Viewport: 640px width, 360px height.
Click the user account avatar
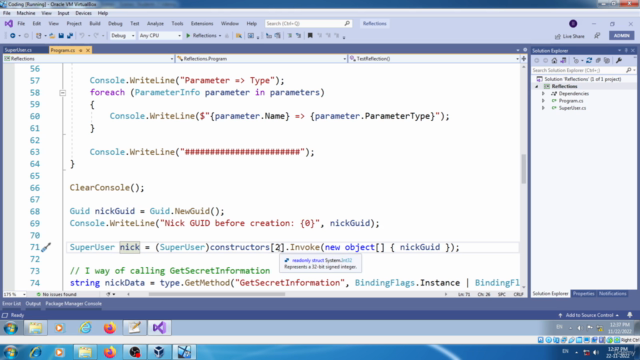tap(573, 24)
